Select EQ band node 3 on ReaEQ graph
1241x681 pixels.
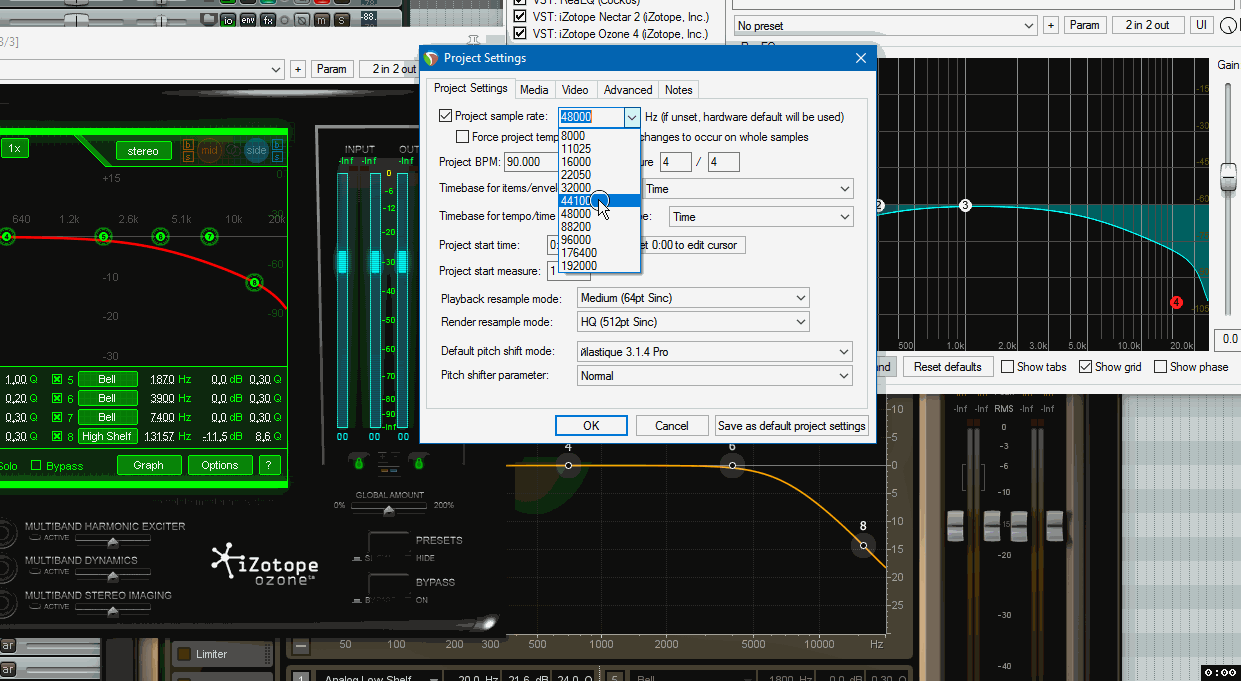point(965,205)
